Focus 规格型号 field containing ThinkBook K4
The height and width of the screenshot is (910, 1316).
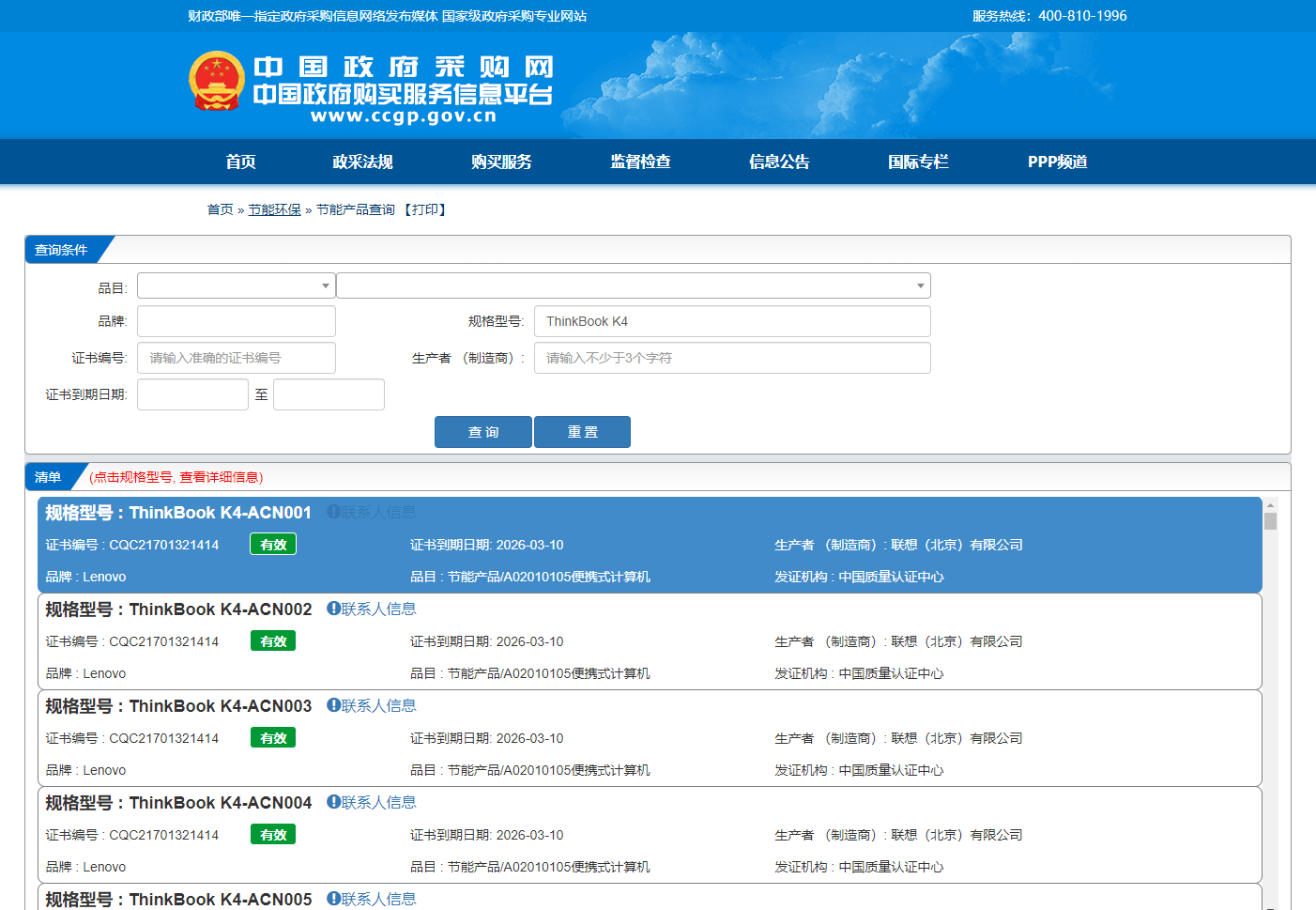[732, 321]
